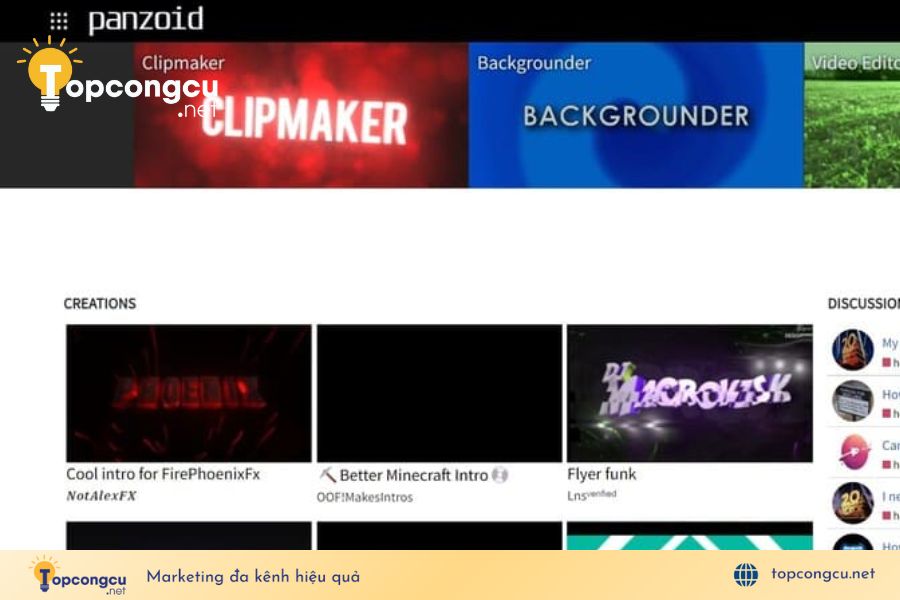
Task: Click the pickaxe icon beside Better Minecraft Intro
Action: point(327,474)
